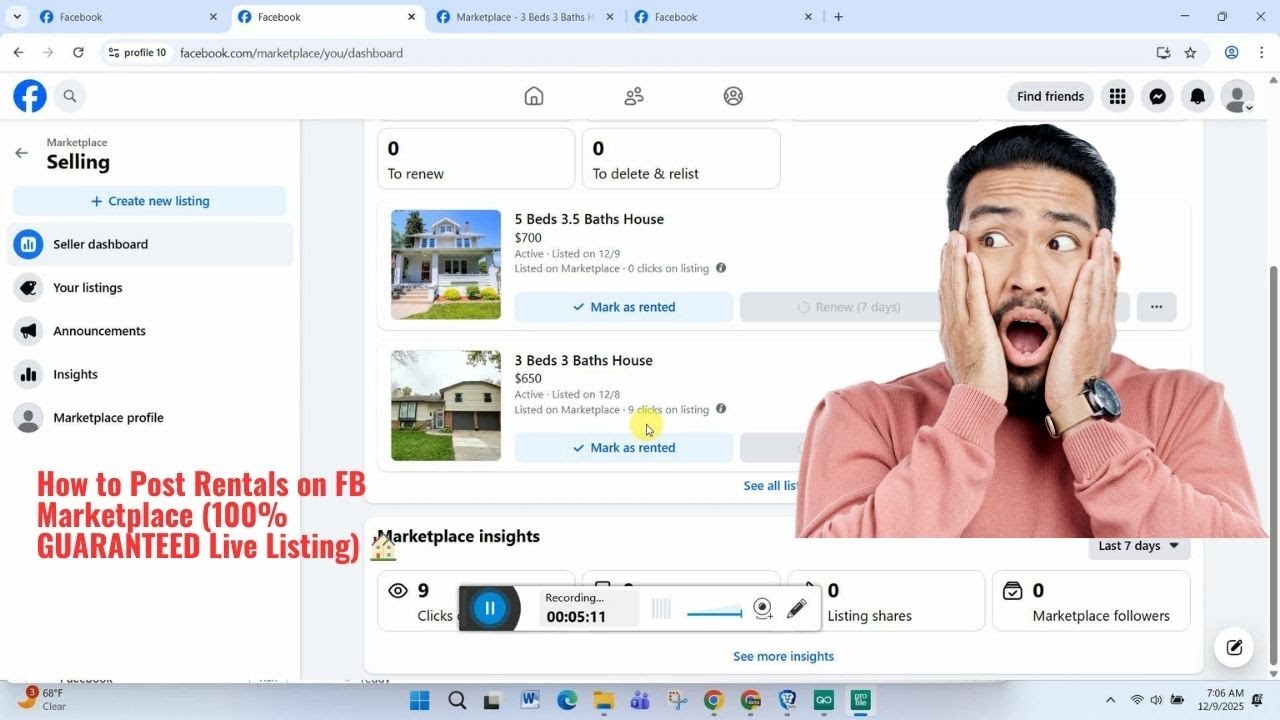
Task: Pause the screen recording
Action: tap(490, 608)
